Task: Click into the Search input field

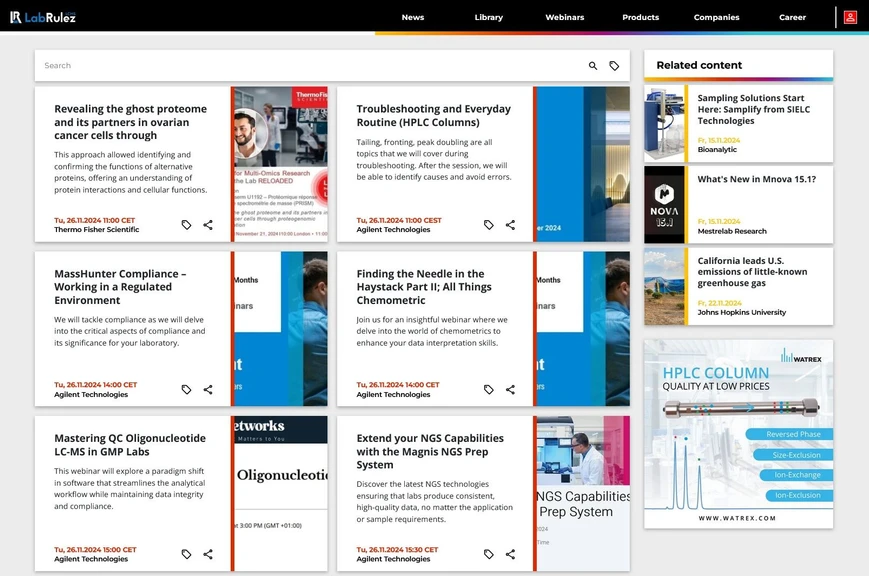Action: click(x=310, y=65)
